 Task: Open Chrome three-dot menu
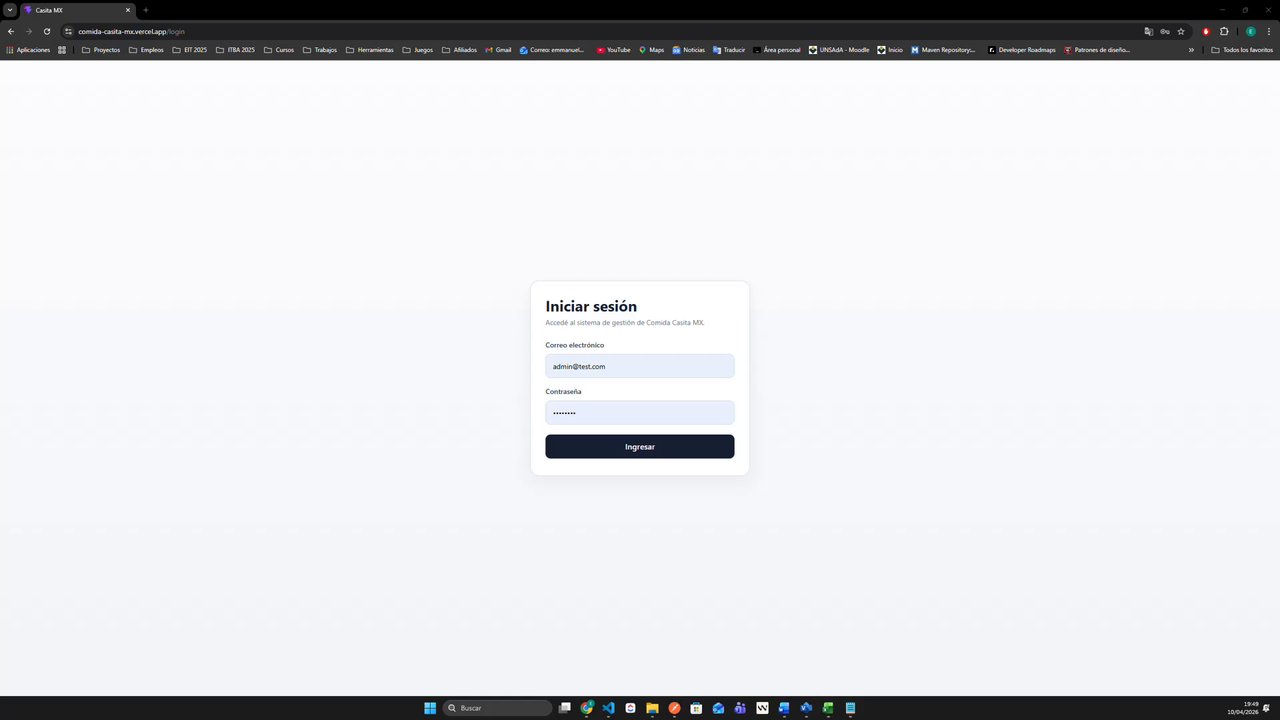1268,31
